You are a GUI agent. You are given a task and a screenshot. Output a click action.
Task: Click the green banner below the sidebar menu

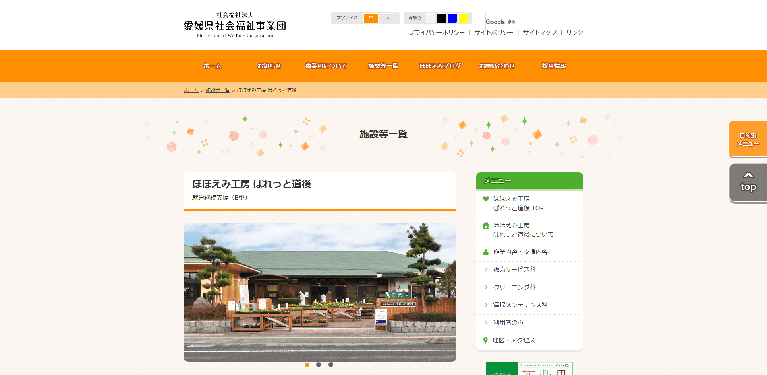[529, 369]
